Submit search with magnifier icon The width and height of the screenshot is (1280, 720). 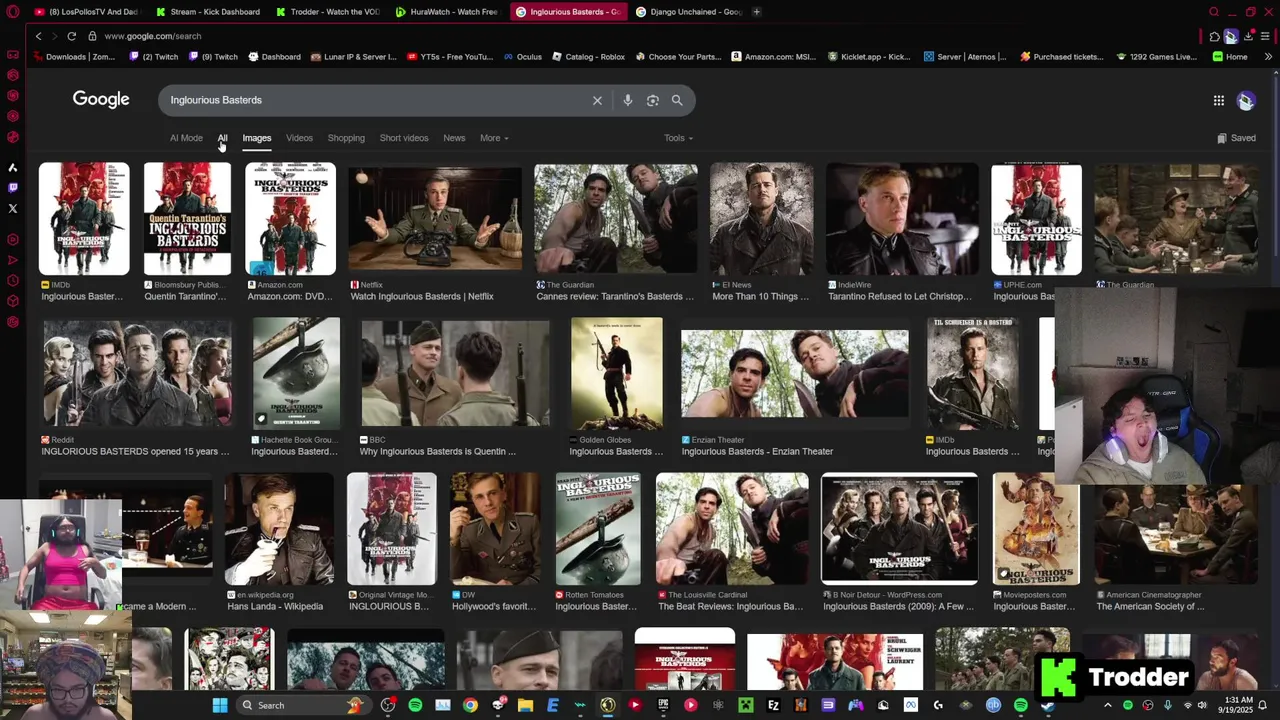677,100
